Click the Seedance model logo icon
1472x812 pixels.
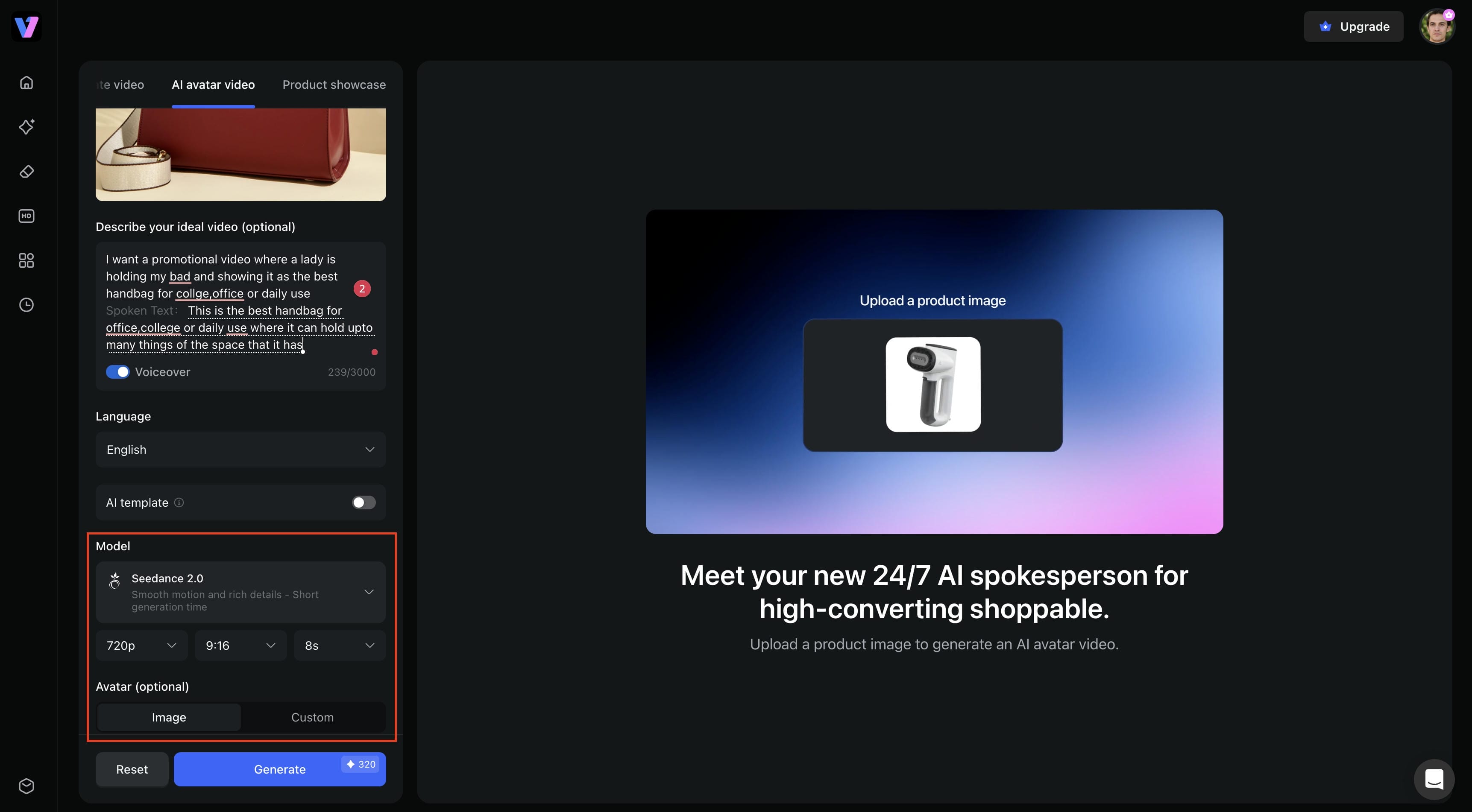(115, 580)
